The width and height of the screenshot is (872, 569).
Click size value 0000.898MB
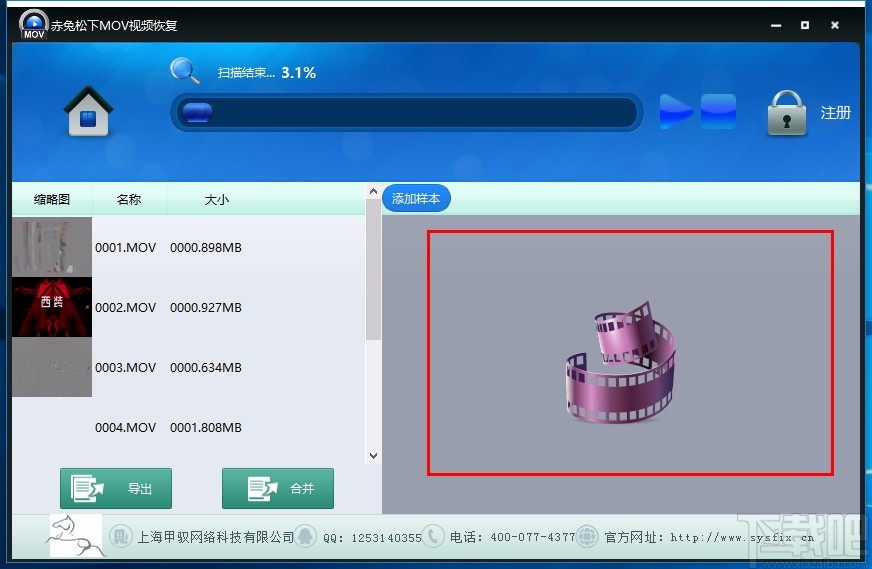[206, 248]
